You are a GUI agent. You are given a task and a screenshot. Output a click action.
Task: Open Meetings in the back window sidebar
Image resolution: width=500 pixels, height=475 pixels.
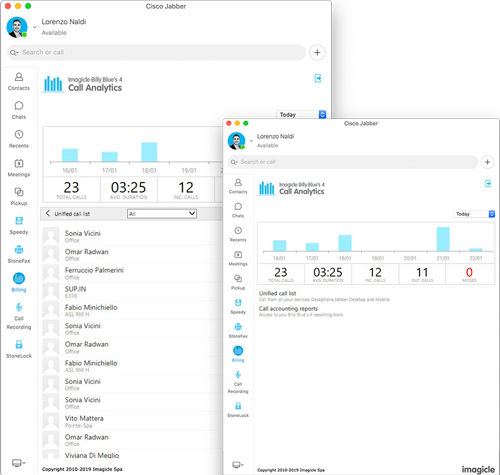pyautogui.click(x=19, y=168)
